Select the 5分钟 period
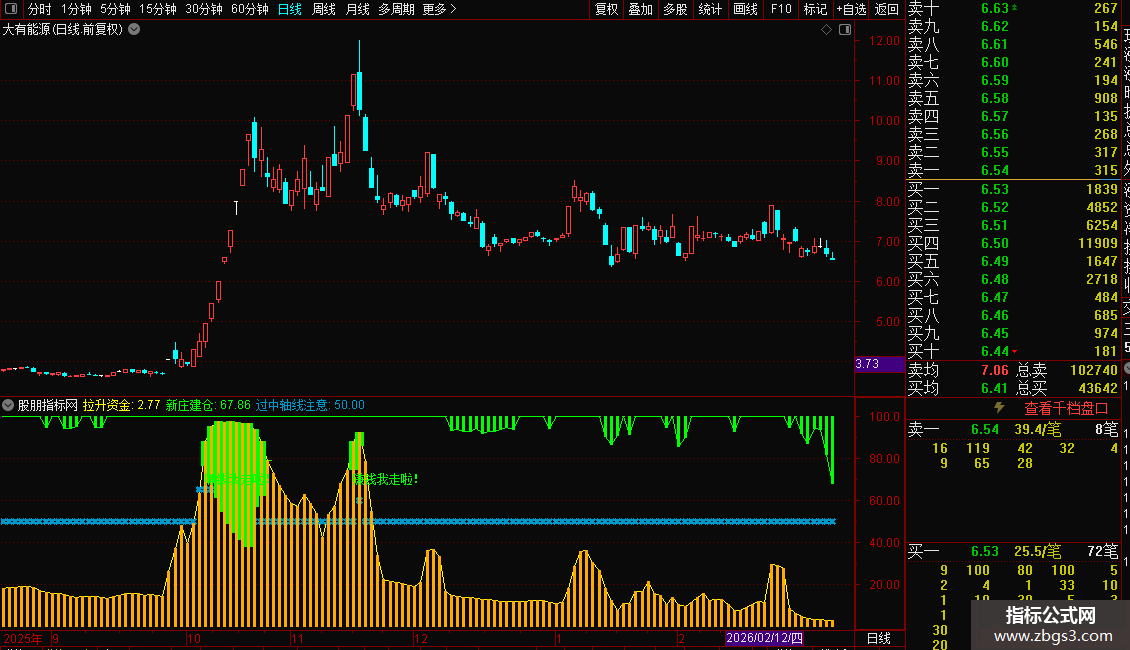1130x650 pixels. [x=115, y=9]
